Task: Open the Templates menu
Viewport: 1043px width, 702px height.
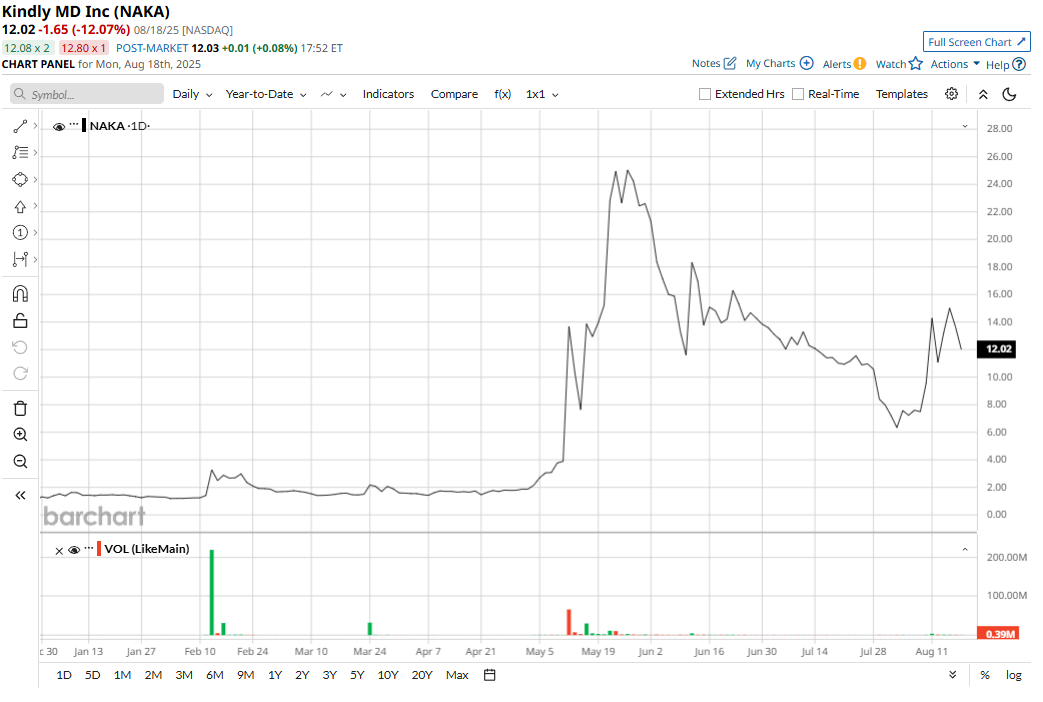Action: pos(901,94)
